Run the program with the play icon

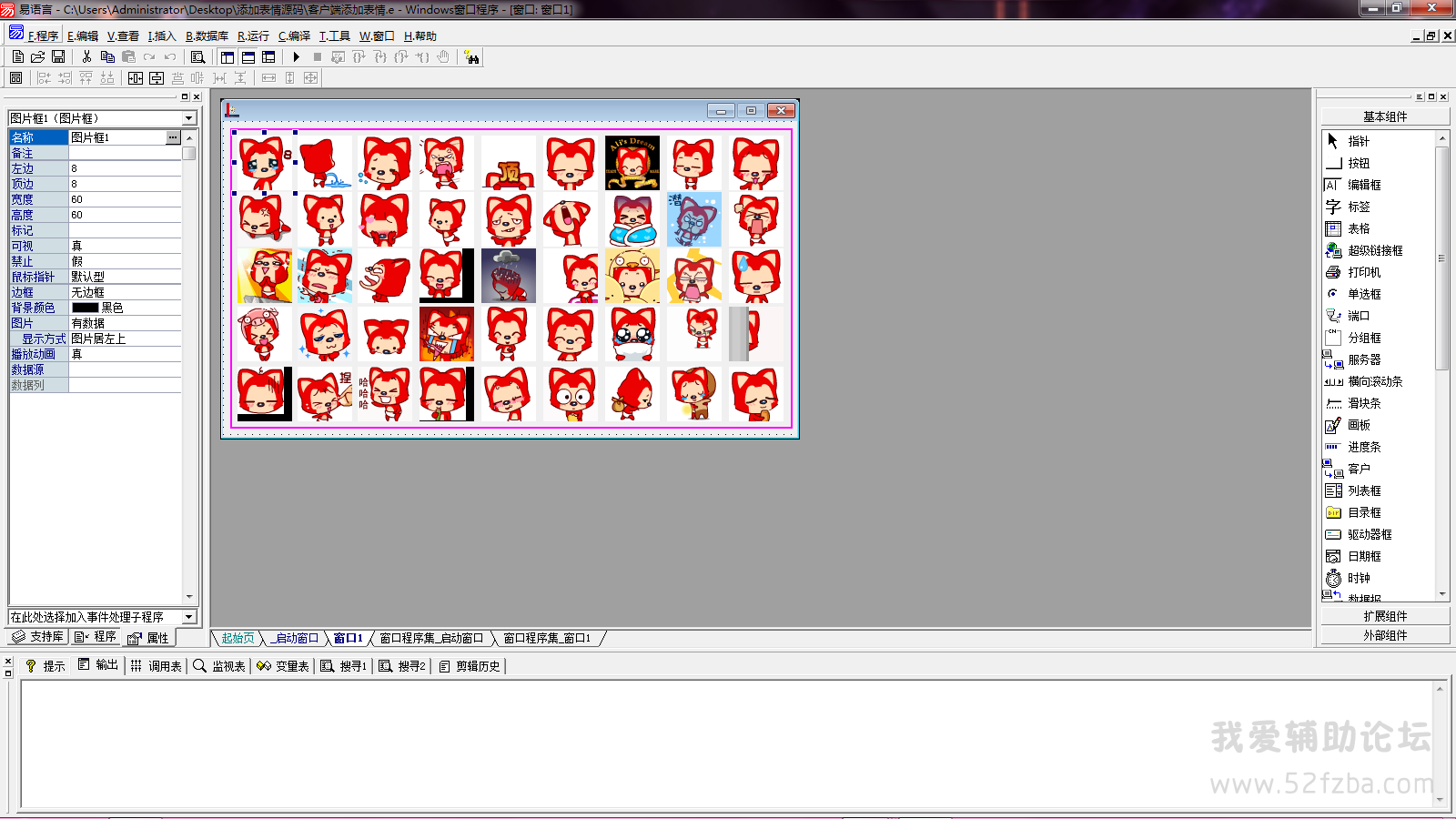tap(296, 56)
